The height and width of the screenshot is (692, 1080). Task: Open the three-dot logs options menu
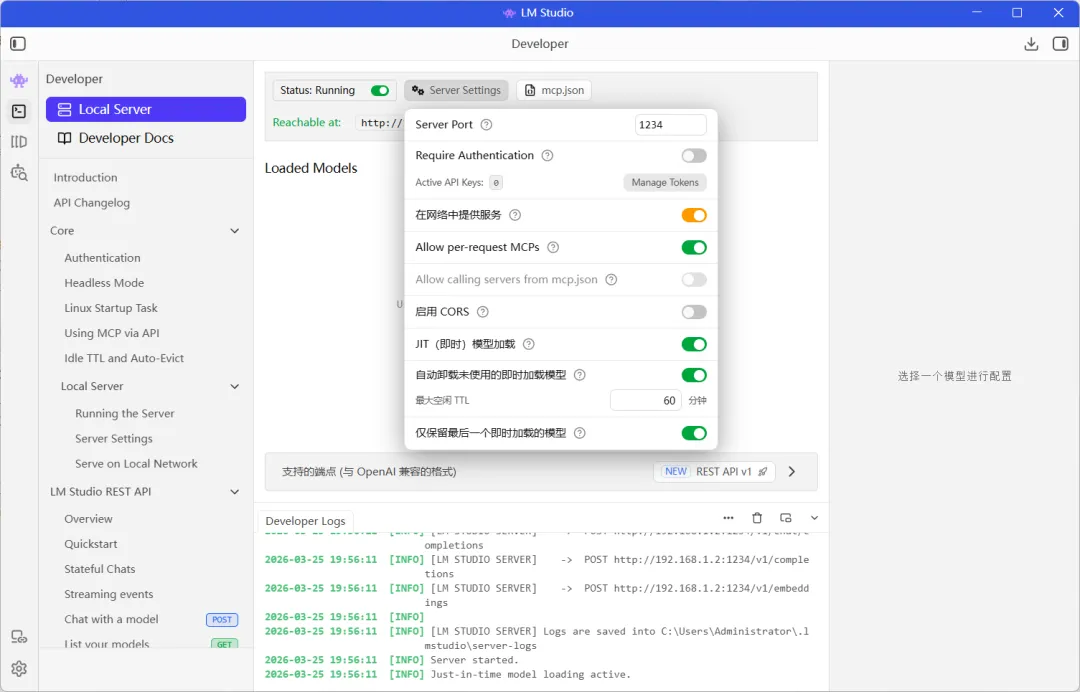[x=728, y=518]
